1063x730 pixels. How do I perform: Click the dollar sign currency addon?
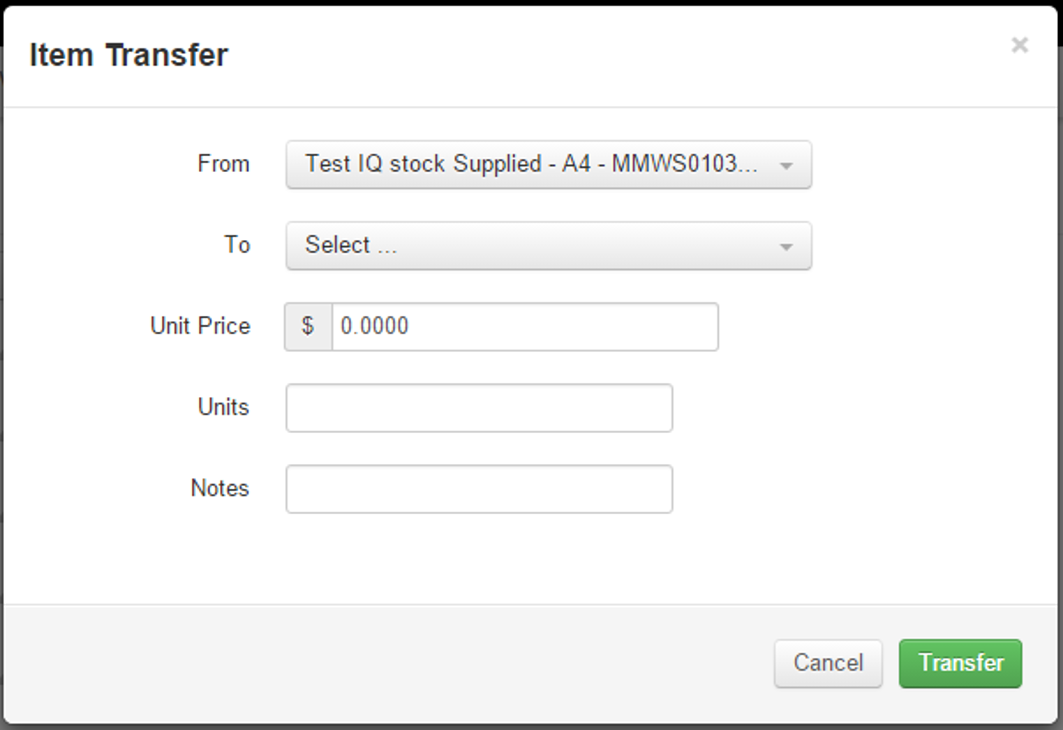308,327
